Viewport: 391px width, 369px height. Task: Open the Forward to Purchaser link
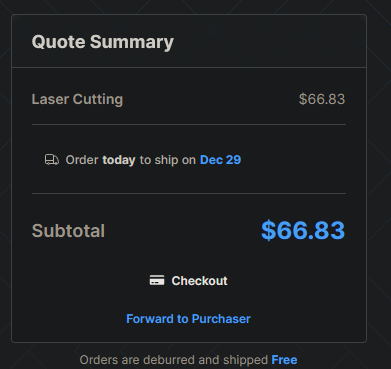click(188, 319)
